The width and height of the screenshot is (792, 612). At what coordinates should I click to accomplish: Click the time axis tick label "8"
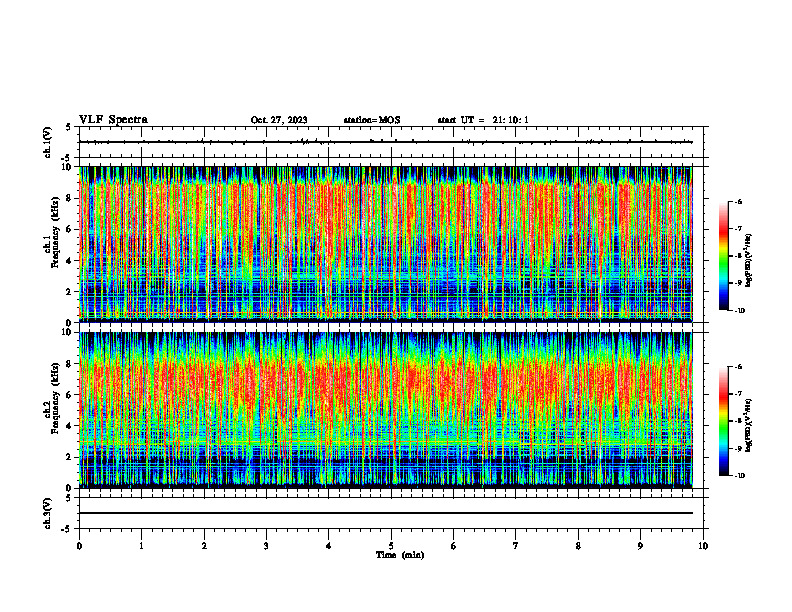pyautogui.click(x=578, y=546)
